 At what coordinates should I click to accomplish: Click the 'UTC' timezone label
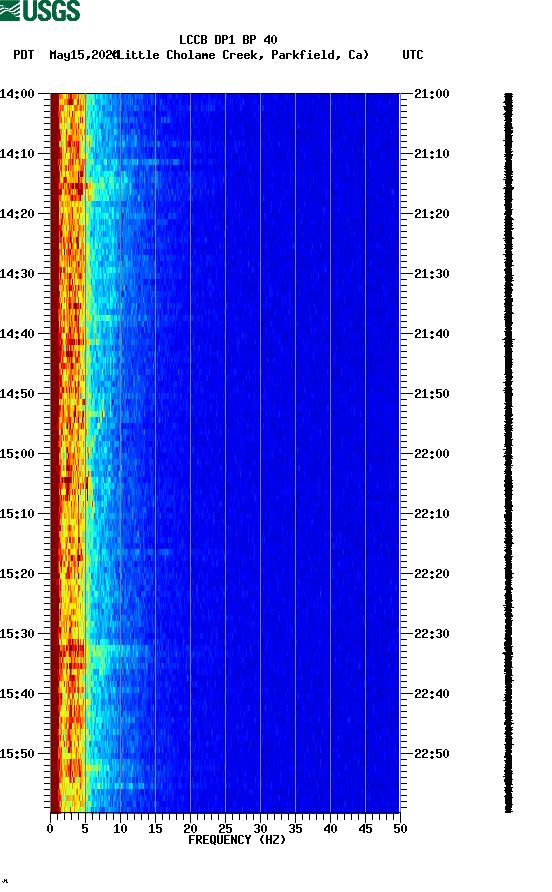413,55
